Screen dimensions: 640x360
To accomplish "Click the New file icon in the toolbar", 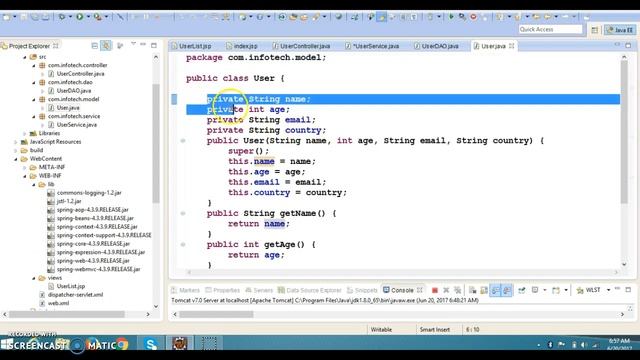I will [6, 17].
